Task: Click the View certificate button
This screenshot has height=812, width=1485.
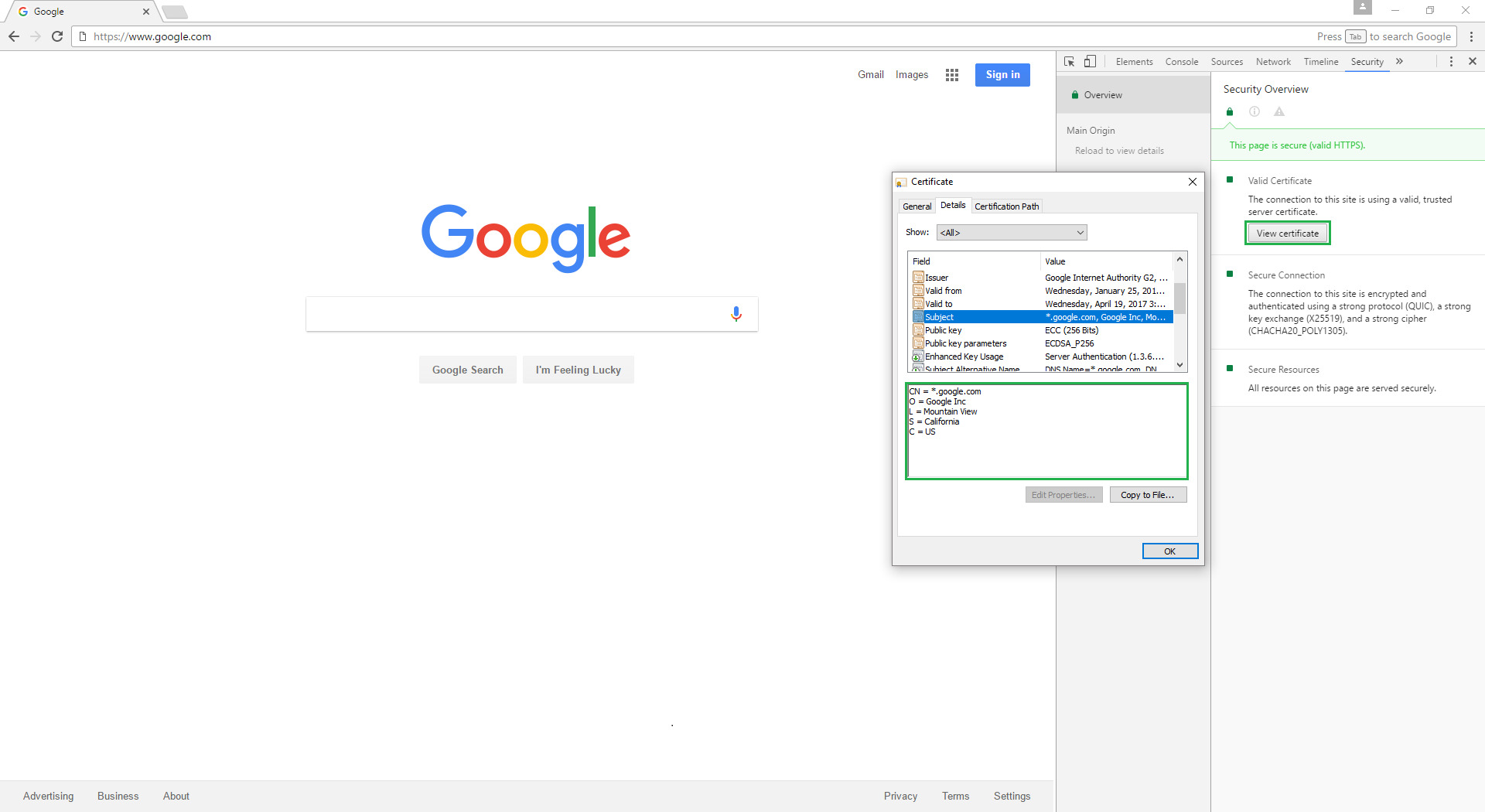Action: click(x=1287, y=233)
